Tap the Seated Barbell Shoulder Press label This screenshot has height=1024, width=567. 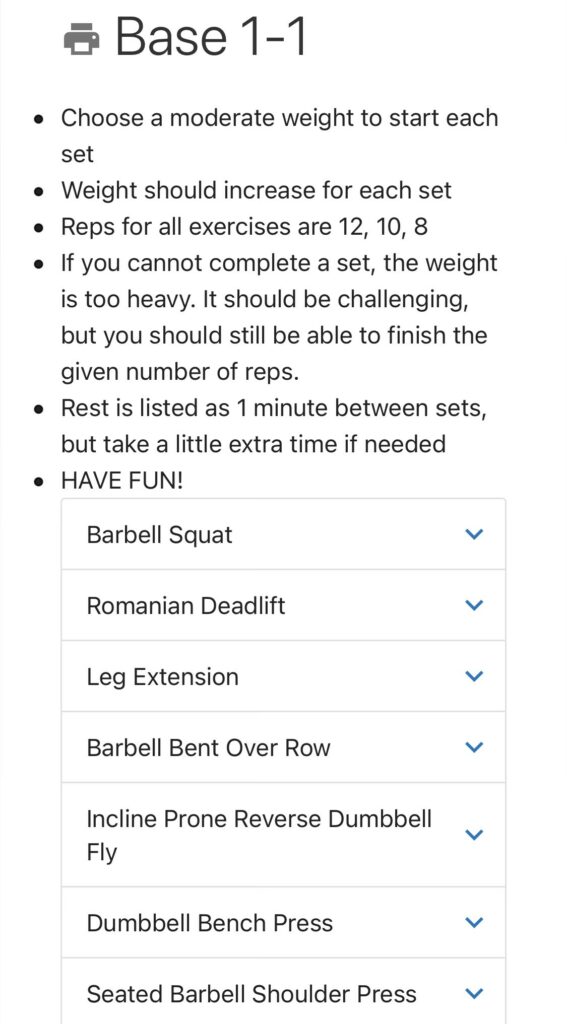(251, 994)
